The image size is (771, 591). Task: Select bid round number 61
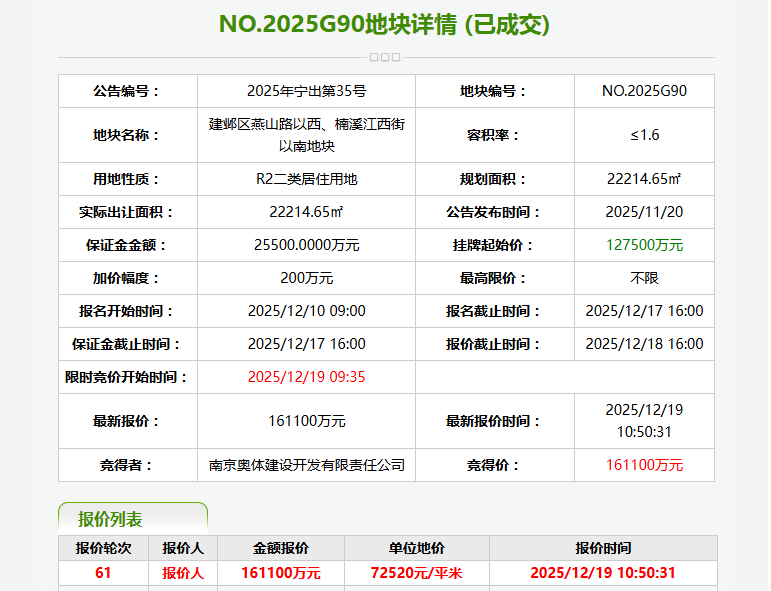[103, 573]
